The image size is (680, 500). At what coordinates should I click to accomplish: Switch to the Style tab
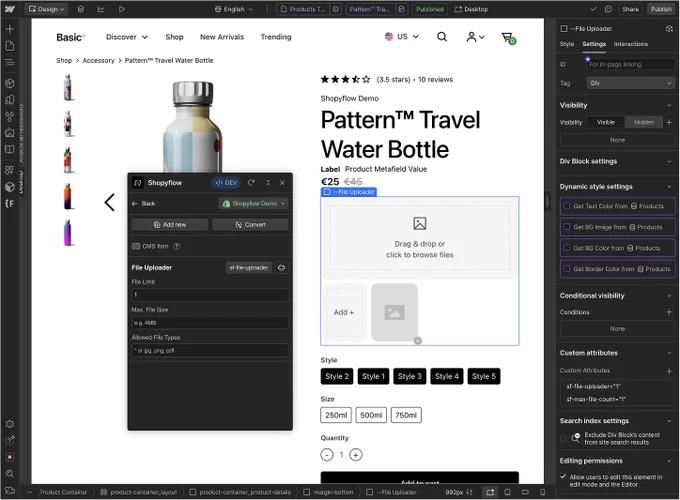tap(566, 44)
